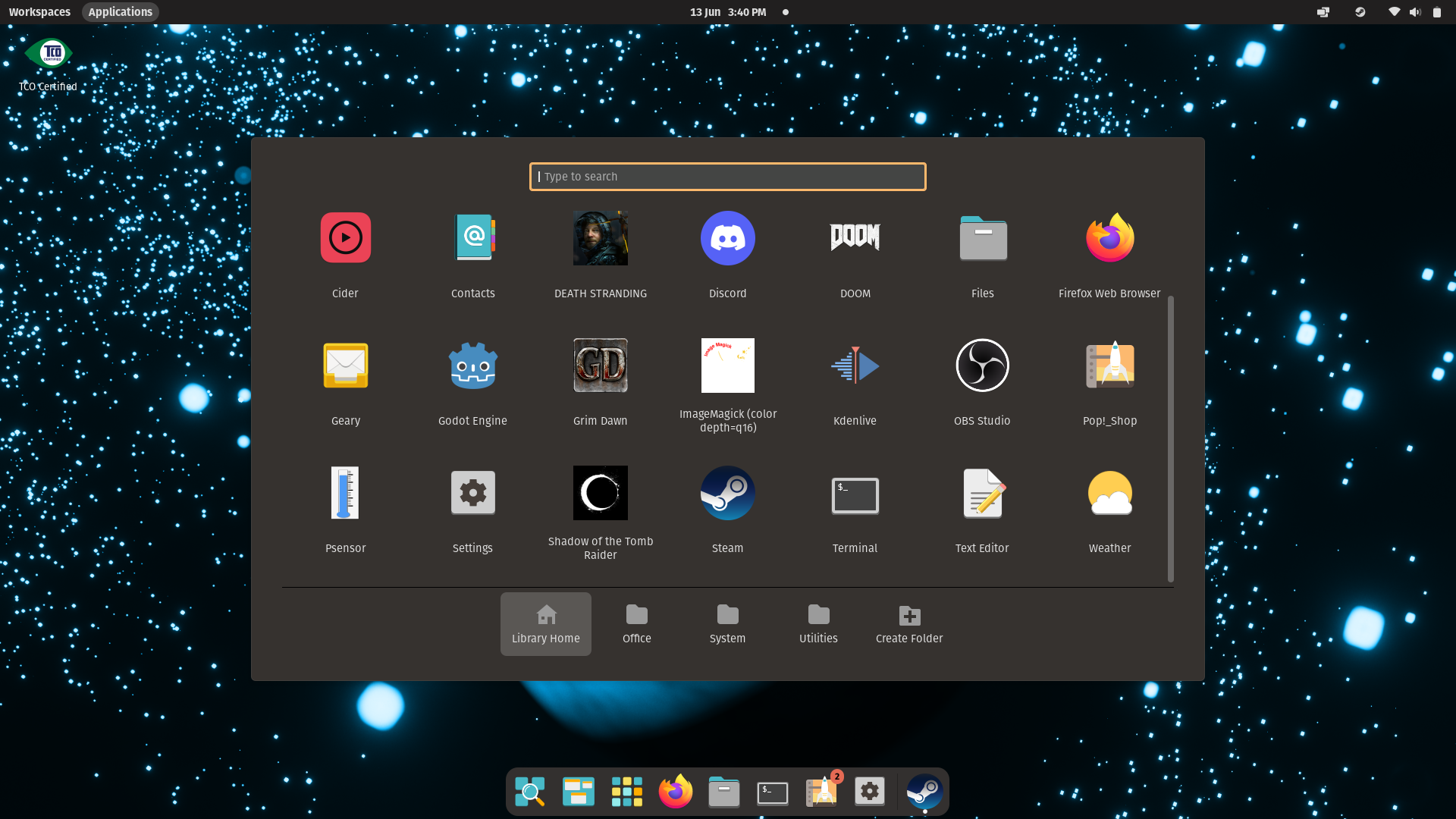Toggle Applications in the top bar
This screenshot has width=1456, height=819.
[121, 12]
